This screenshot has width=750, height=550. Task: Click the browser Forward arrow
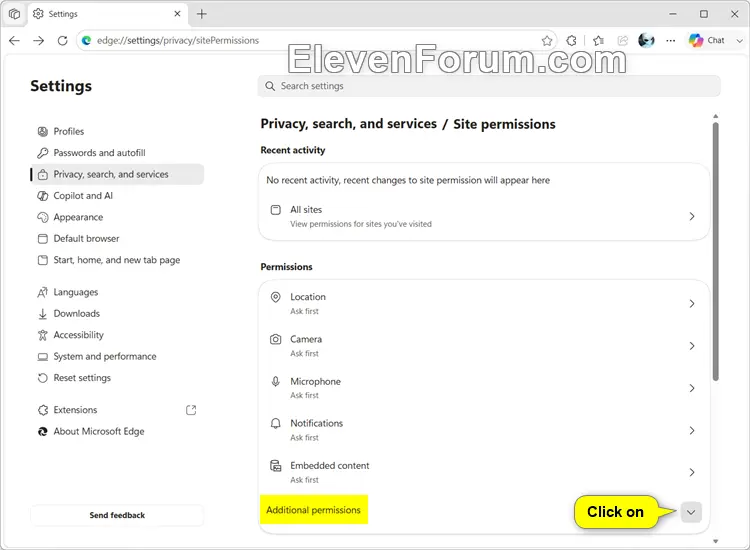pos(39,41)
